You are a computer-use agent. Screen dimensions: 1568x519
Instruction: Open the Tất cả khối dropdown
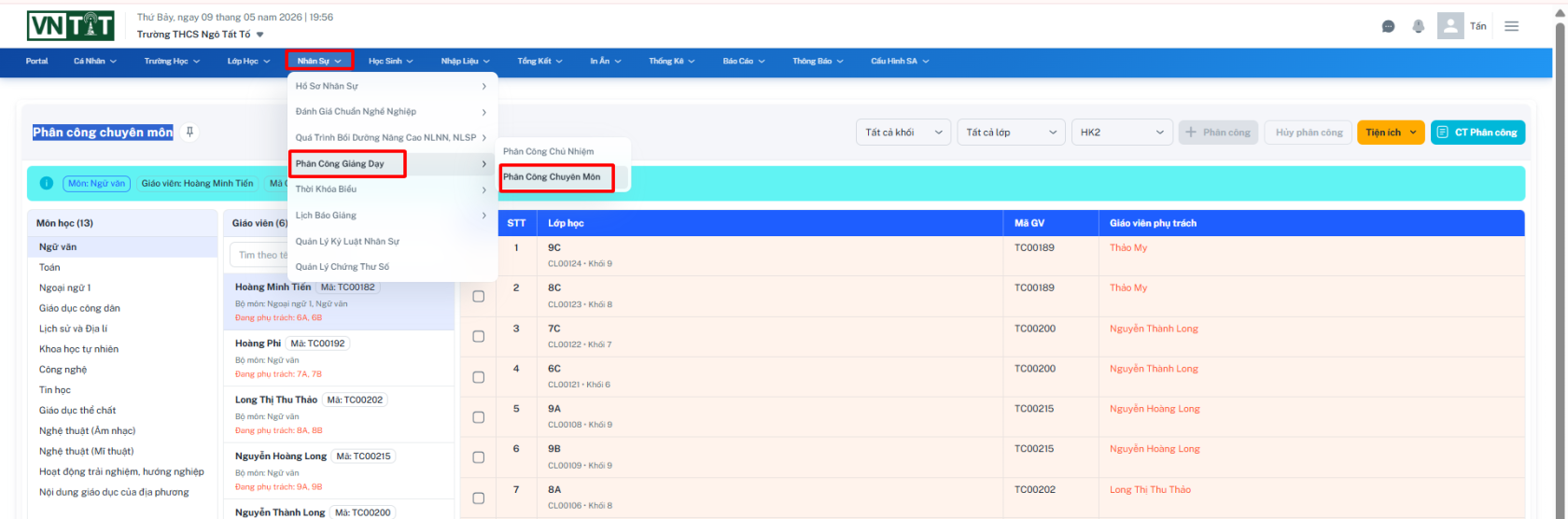click(x=903, y=133)
